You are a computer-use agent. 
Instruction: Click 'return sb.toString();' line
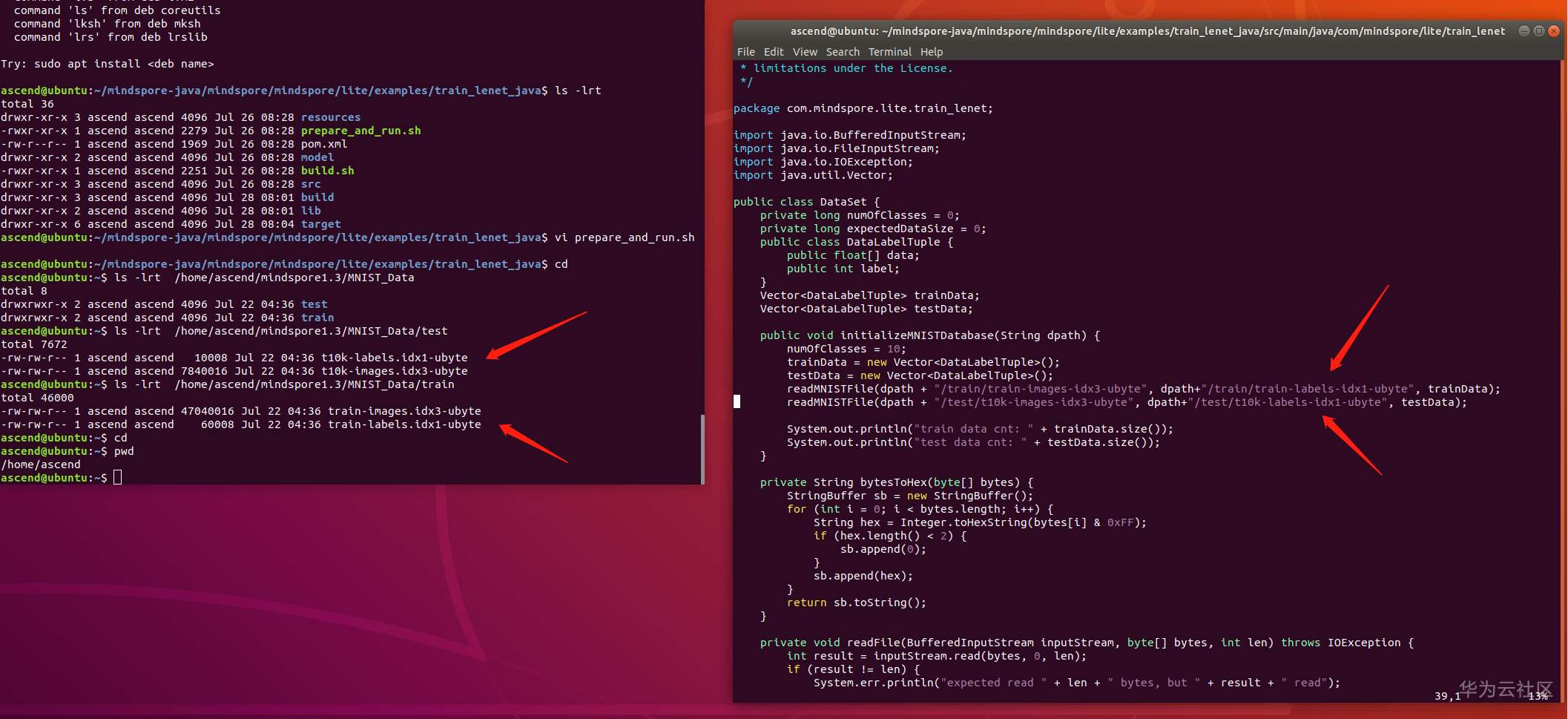pos(857,603)
